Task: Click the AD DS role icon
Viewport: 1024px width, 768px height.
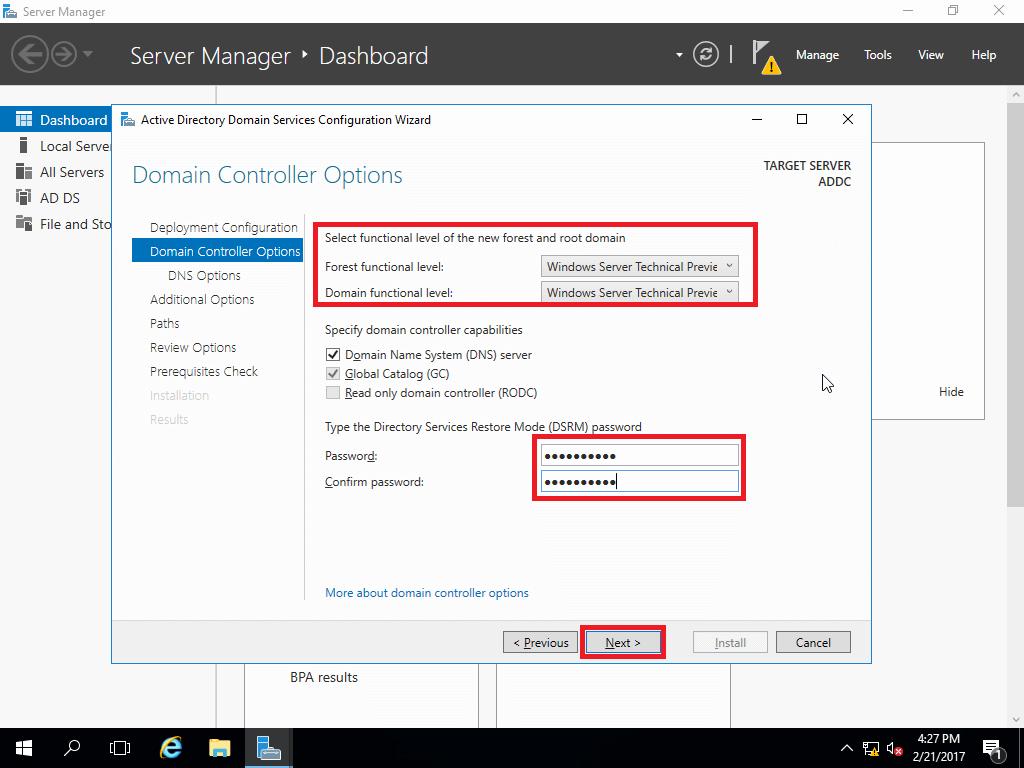Action: tap(24, 197)
